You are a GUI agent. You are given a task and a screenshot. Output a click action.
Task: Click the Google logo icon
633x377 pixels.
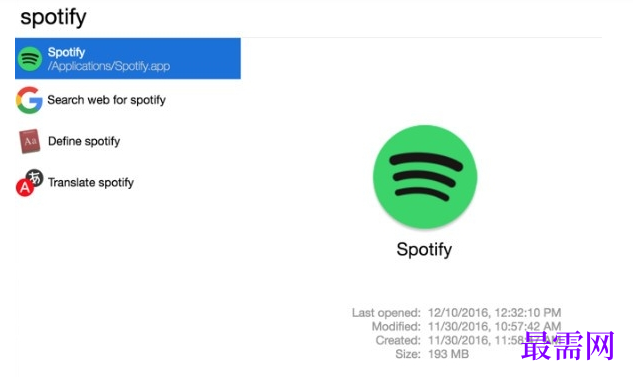pyautogui.click(x=29, y=100)
